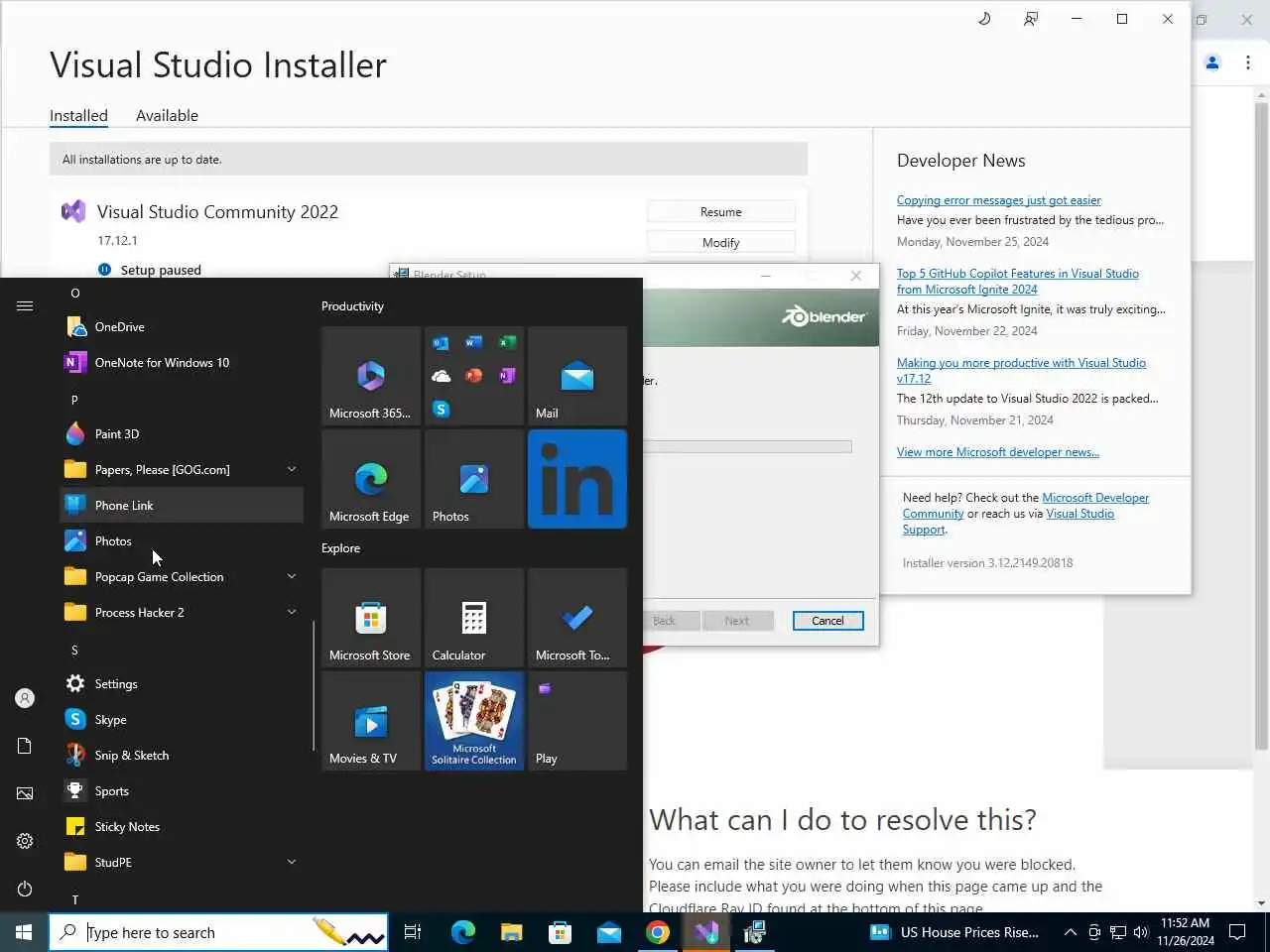Jump to letter O app index
Image resolution: width=1270 pixels, height=952 pixels.
coord(75,294)
